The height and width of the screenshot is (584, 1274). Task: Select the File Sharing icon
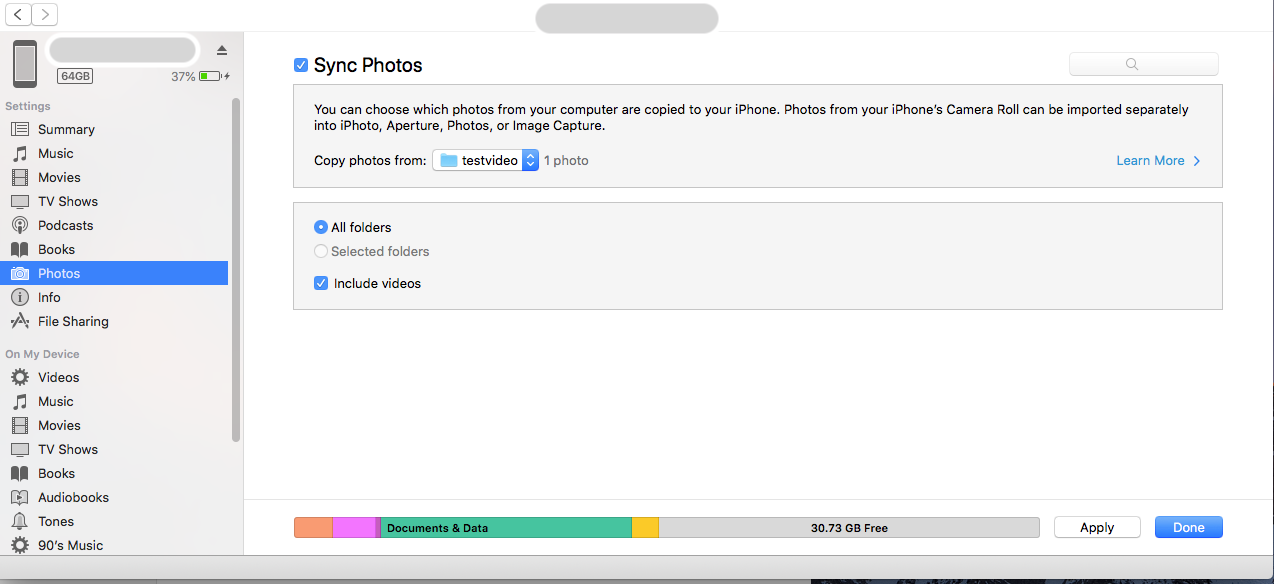pos(19,321)
